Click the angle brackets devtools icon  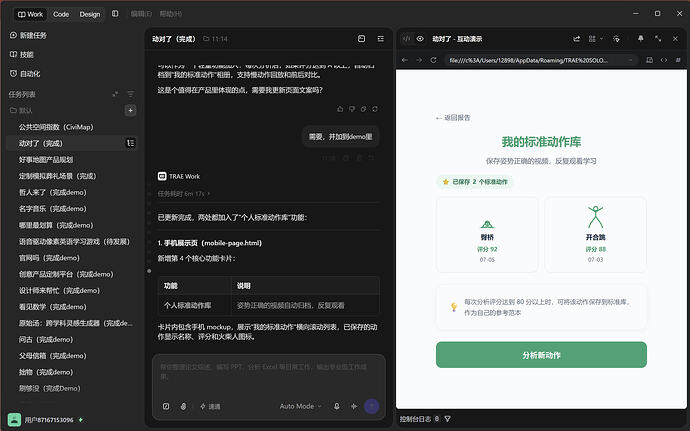(x=664, y=60)
